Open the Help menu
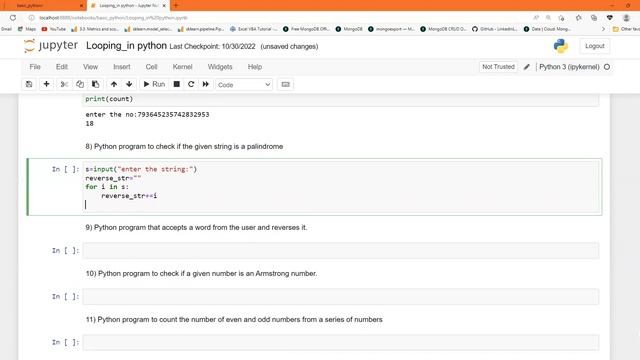 tap(255, 67)
